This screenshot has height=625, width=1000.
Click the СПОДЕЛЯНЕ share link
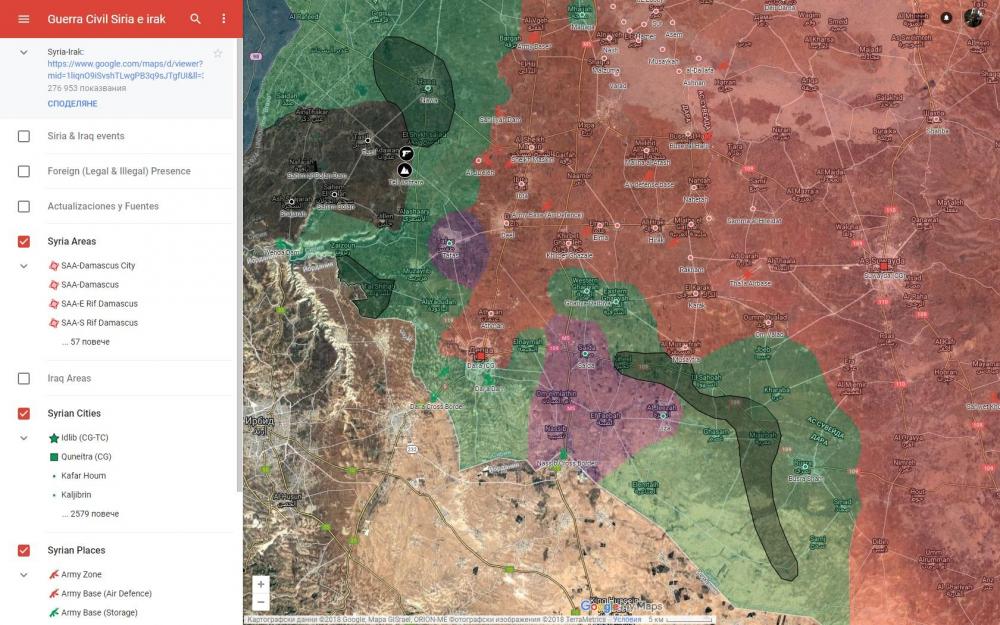(72, 104)
